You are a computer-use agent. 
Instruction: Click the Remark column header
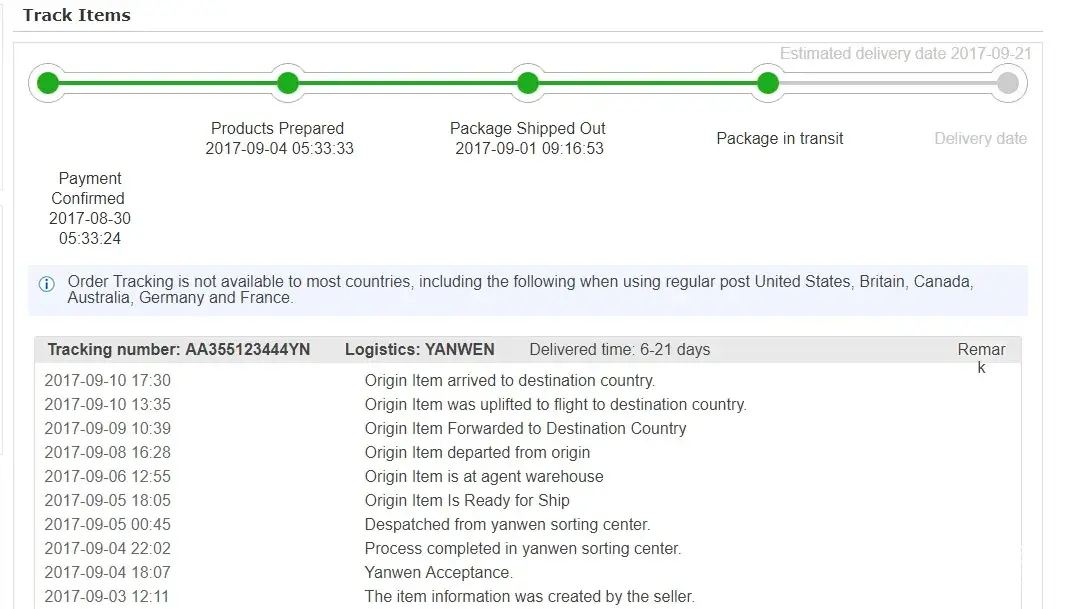(x=981, y=357)
